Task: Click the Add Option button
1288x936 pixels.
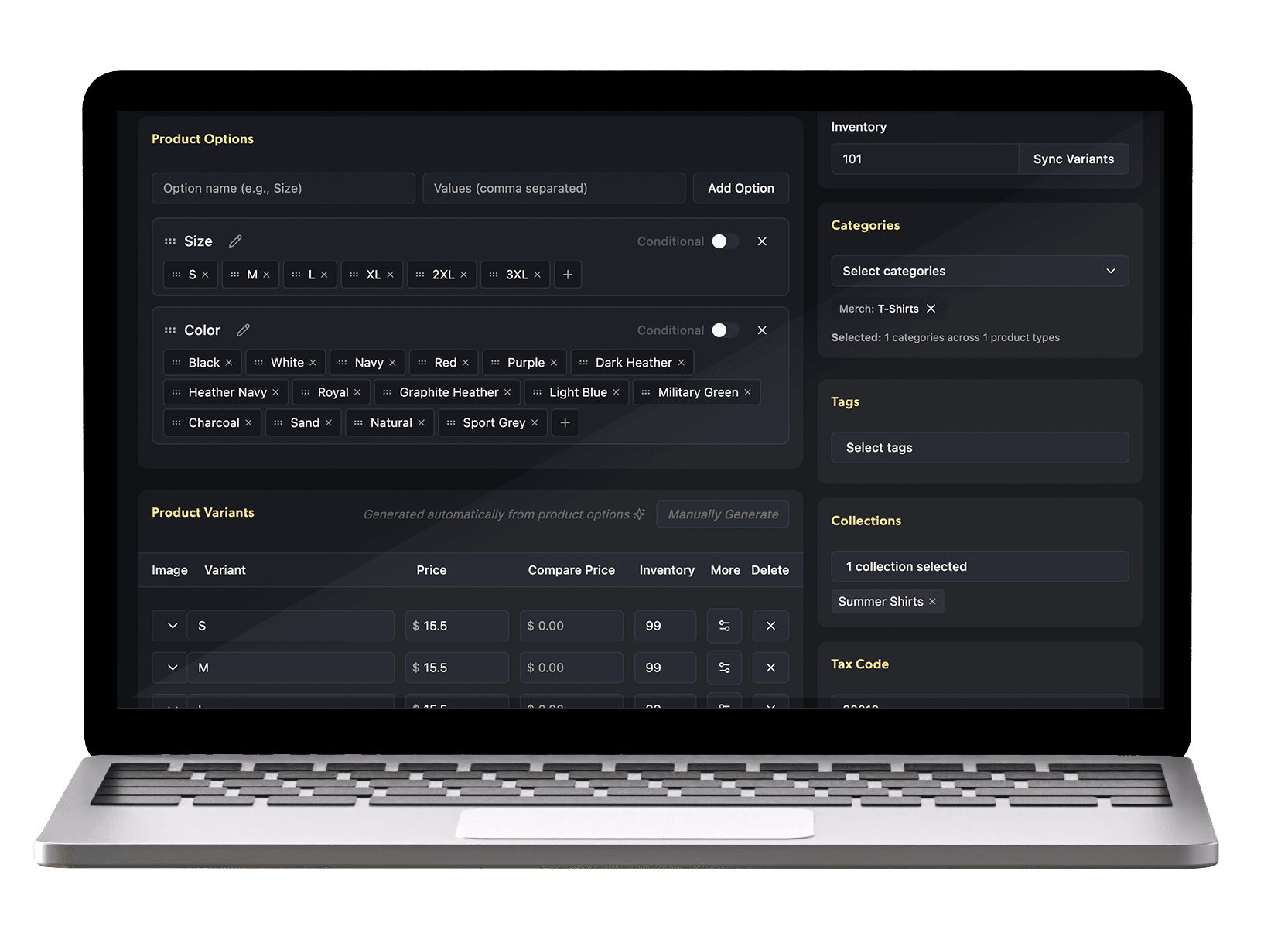Action: tap(740, 188)
